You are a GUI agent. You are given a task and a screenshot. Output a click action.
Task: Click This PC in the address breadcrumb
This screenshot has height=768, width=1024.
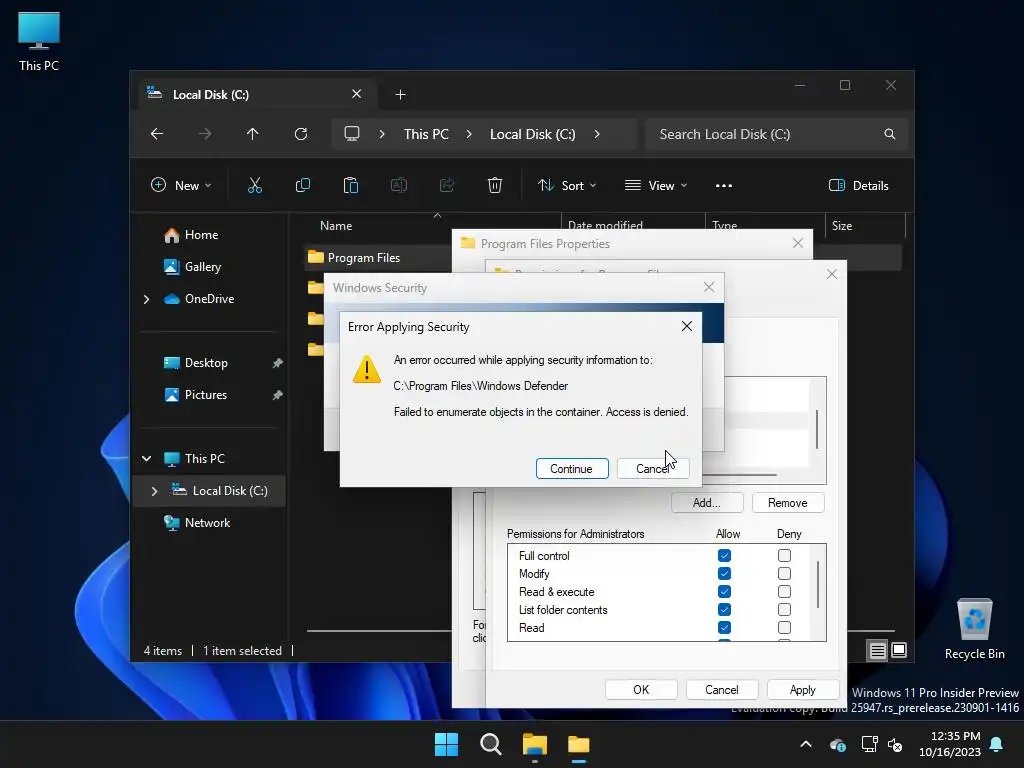click(426, 134)
